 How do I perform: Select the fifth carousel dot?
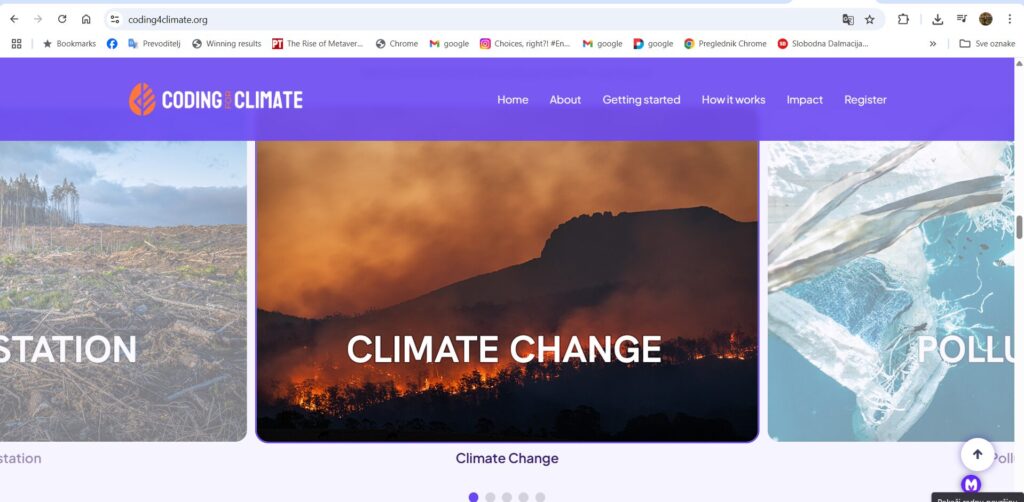[x=540, y=497]
